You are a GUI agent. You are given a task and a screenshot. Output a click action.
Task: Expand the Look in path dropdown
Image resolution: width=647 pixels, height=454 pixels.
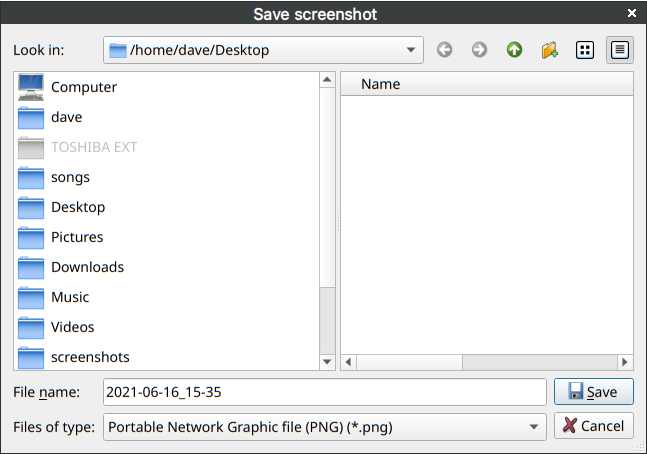click(x=411, y=50)
